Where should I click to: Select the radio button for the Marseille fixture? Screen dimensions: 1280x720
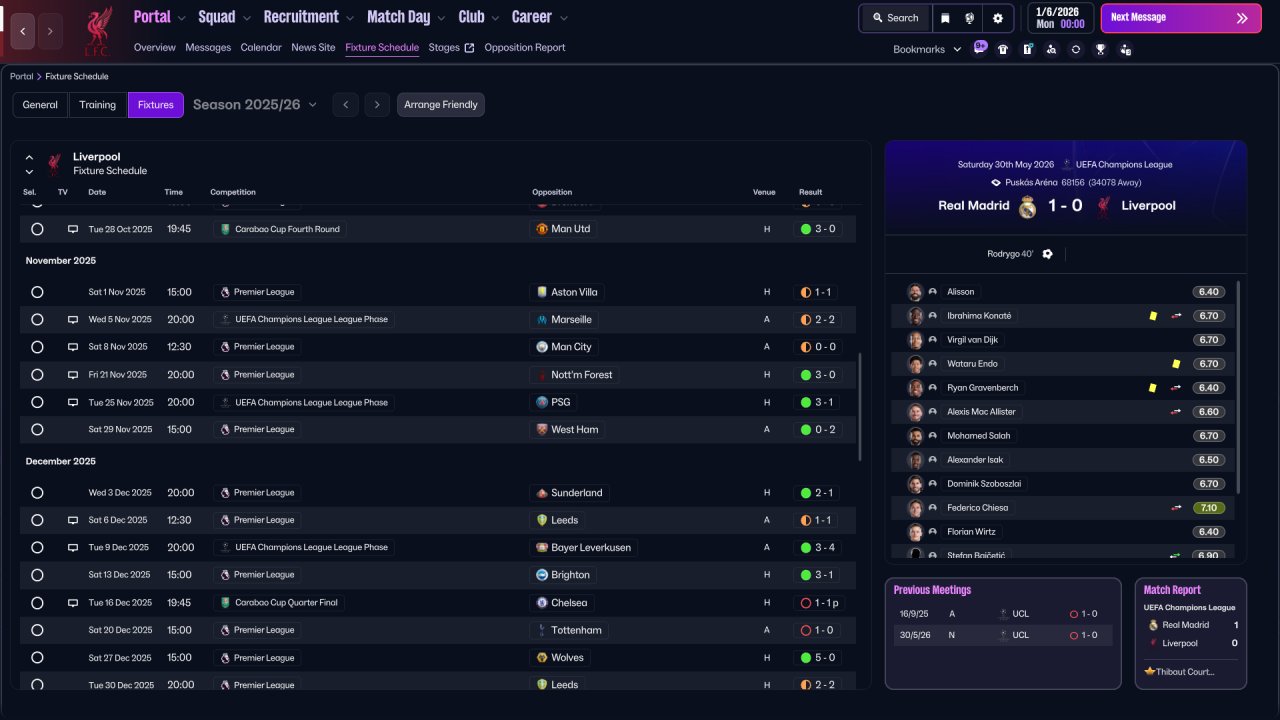click(x=37, y=320)
